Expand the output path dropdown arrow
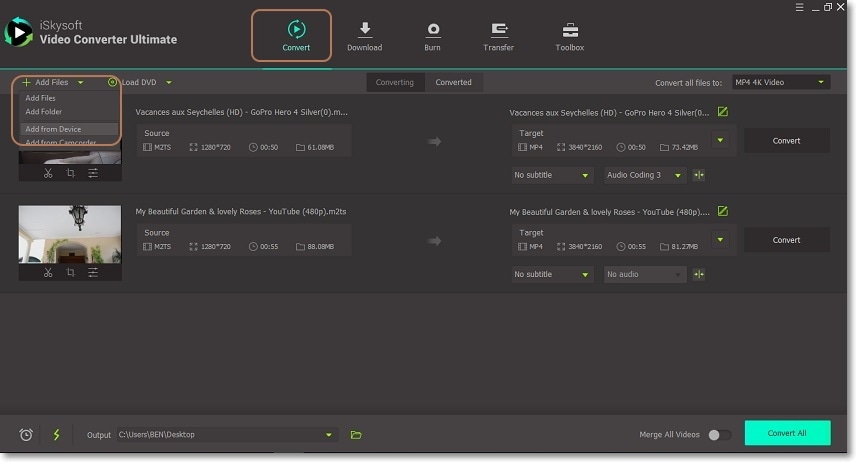 pos(329,435)
